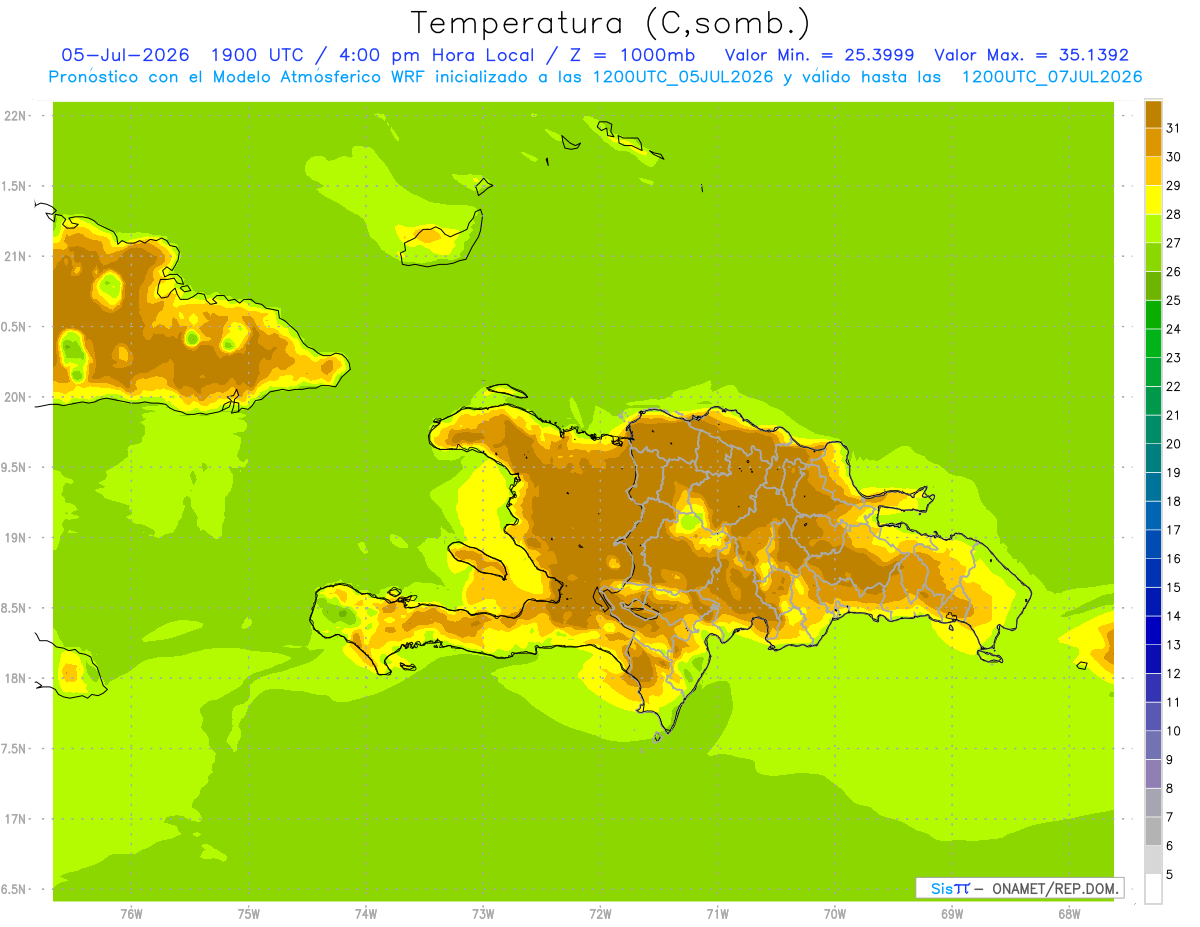This screenshot has height=927, width=1200.
Task: Click the 'Valor Min. = 25.3999' text
Action: coord(819,55)
